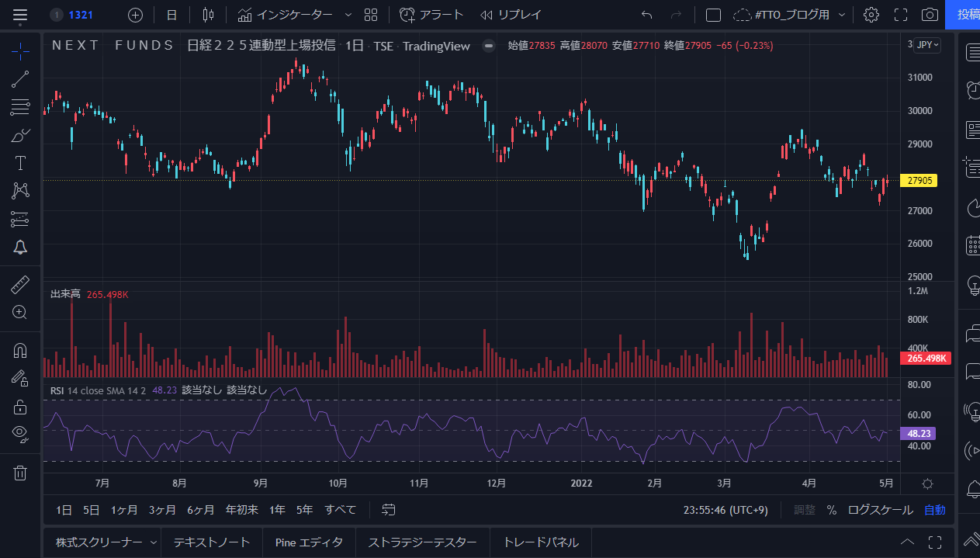Open the forecast and measurement tools

(20, 219)
